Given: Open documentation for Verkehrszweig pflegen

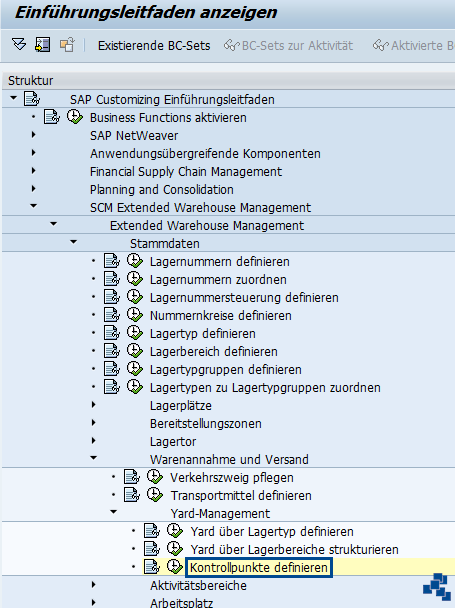Looking at the screenshot, I should (132, 477).
